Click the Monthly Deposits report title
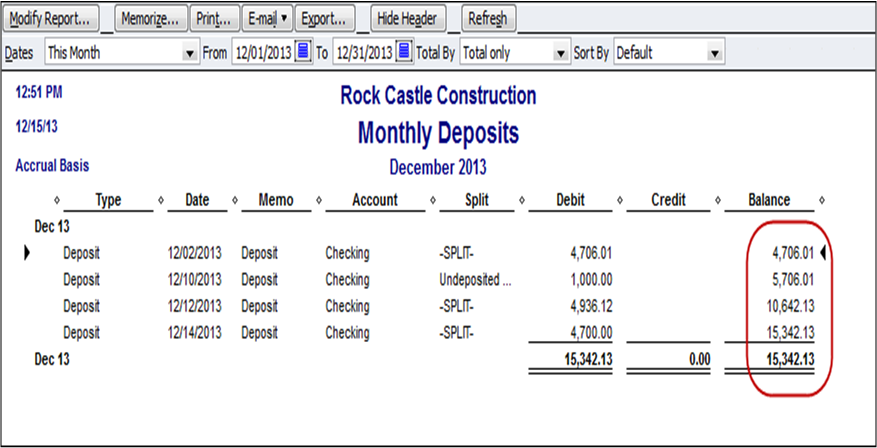 pyautogui.click(x=438, y=133)
